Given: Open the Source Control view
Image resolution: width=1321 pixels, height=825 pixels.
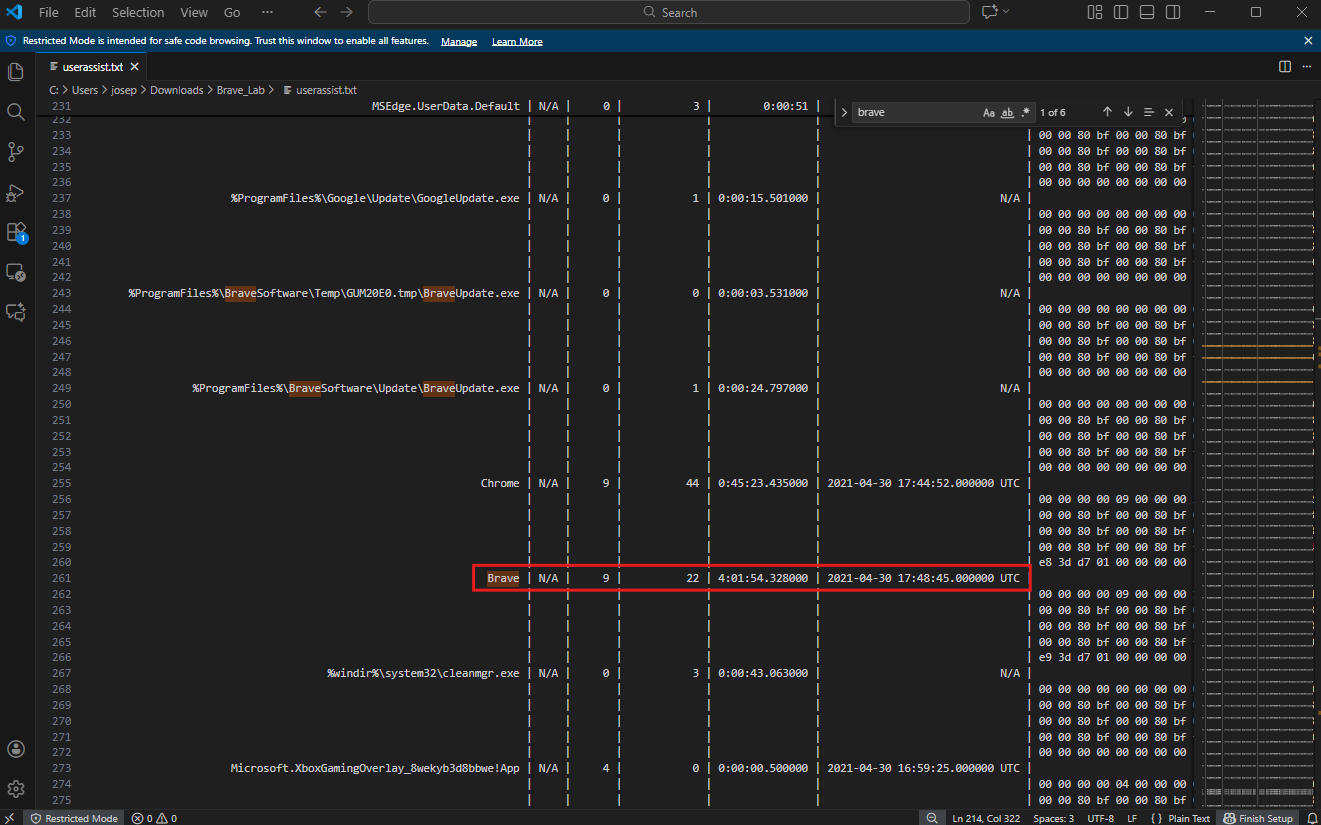Looking at the screenshot, I should click(x=16, y=152).
